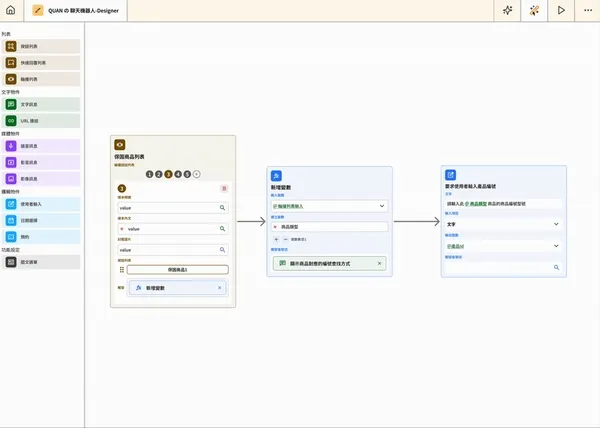Expand the 輪播列表輸入 dropdown
The image size is (600, 428).
(329, 206)
